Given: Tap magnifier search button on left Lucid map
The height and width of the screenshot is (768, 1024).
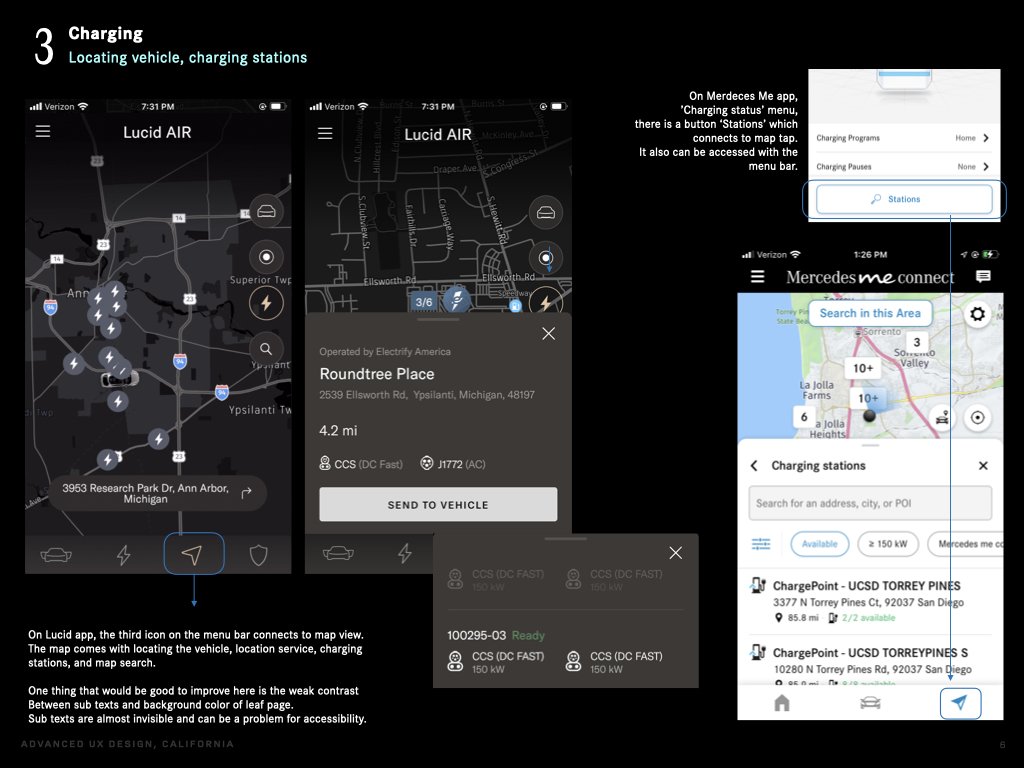Looking at the screenshot, I should pos(266,349).
